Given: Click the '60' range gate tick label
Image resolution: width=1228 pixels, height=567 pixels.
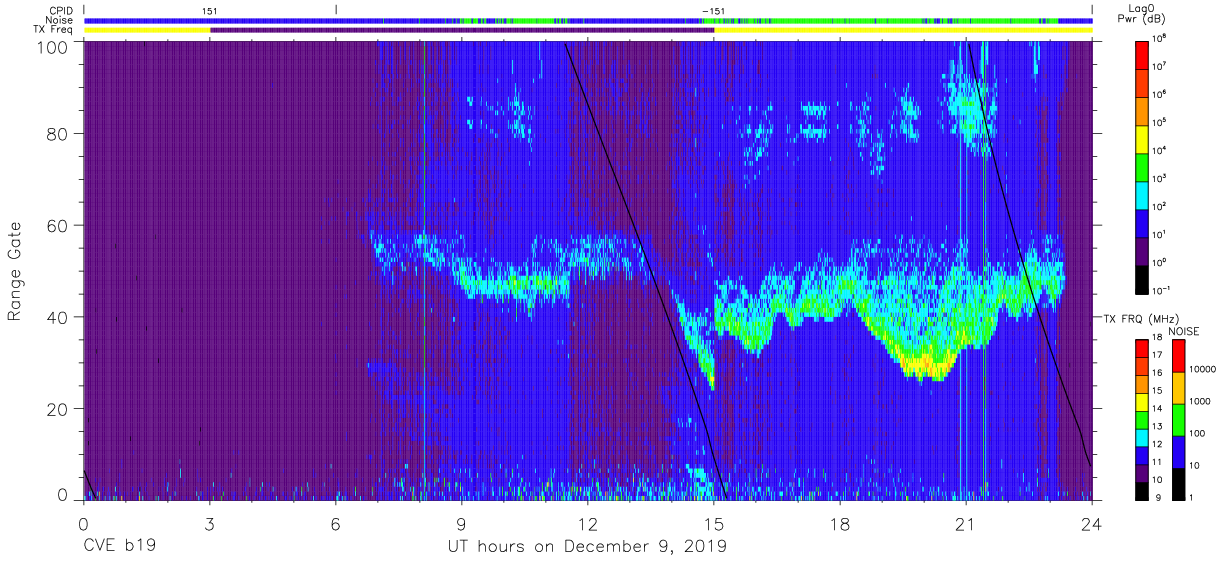Looking at the screenshot, I should click(58, 225).
